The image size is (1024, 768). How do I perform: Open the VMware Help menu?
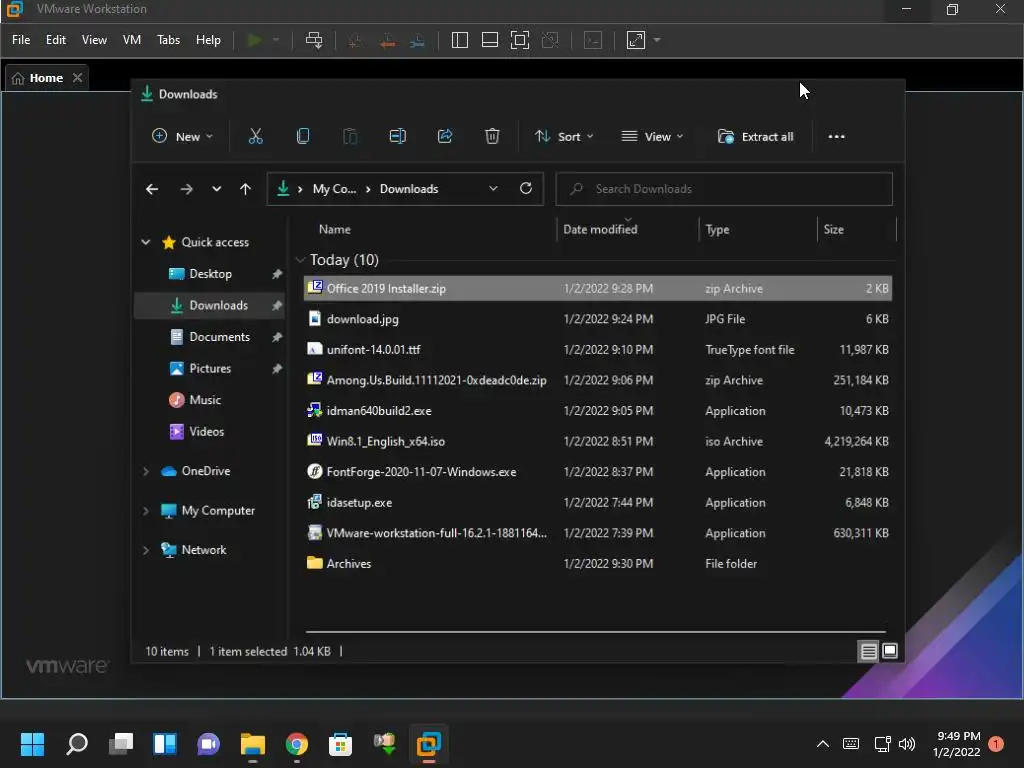click(x=208, y=40)
